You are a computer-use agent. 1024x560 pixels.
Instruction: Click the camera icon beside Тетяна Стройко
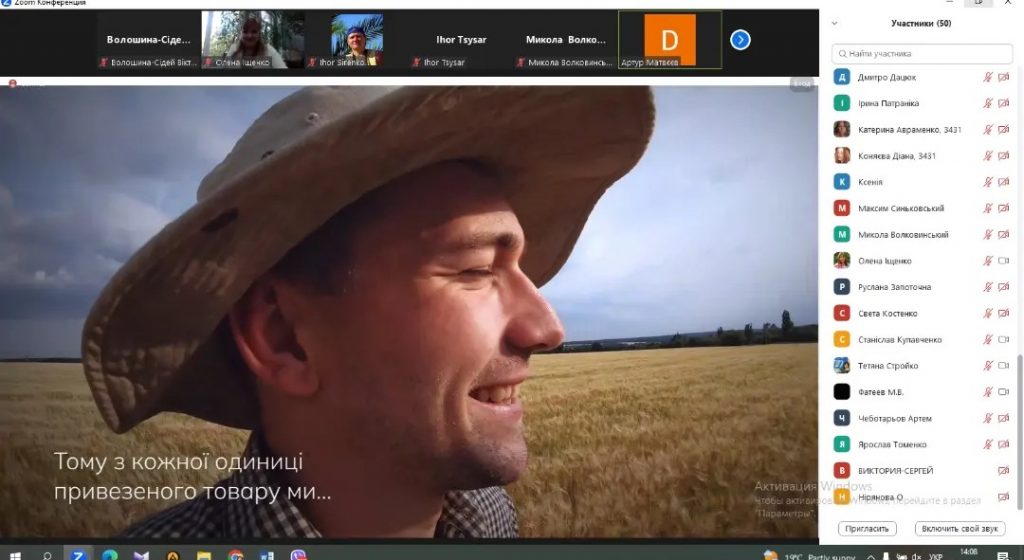pos(1003,366)
